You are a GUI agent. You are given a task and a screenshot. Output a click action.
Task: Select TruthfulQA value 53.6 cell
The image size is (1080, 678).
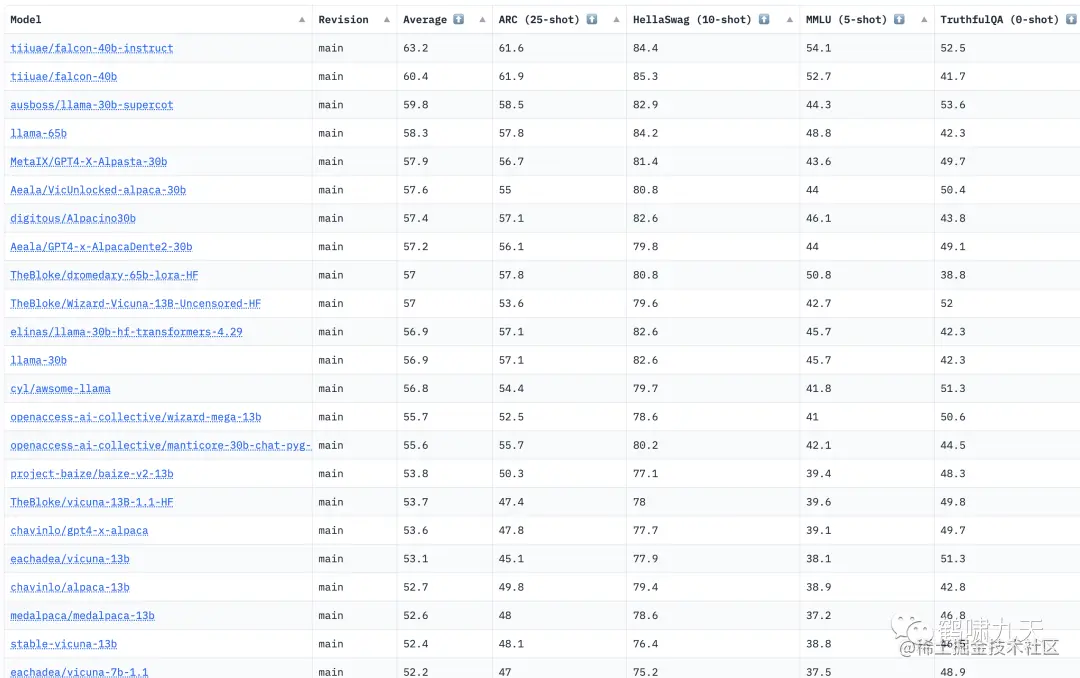[x=953, y=105]
